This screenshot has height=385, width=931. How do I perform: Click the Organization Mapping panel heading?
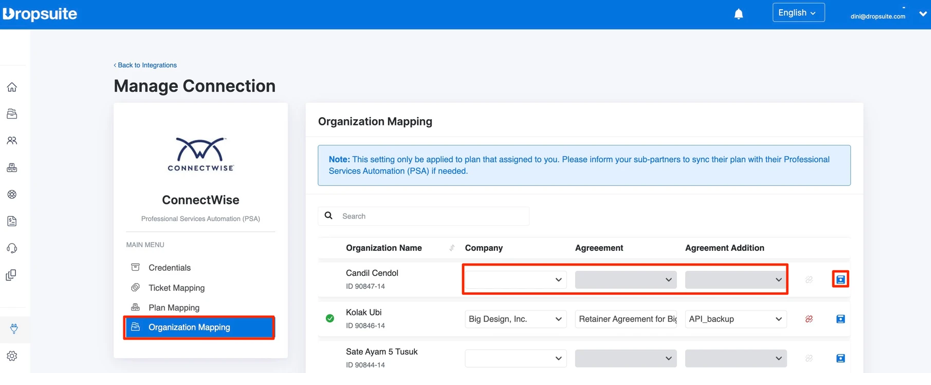(x=375, y=122)
